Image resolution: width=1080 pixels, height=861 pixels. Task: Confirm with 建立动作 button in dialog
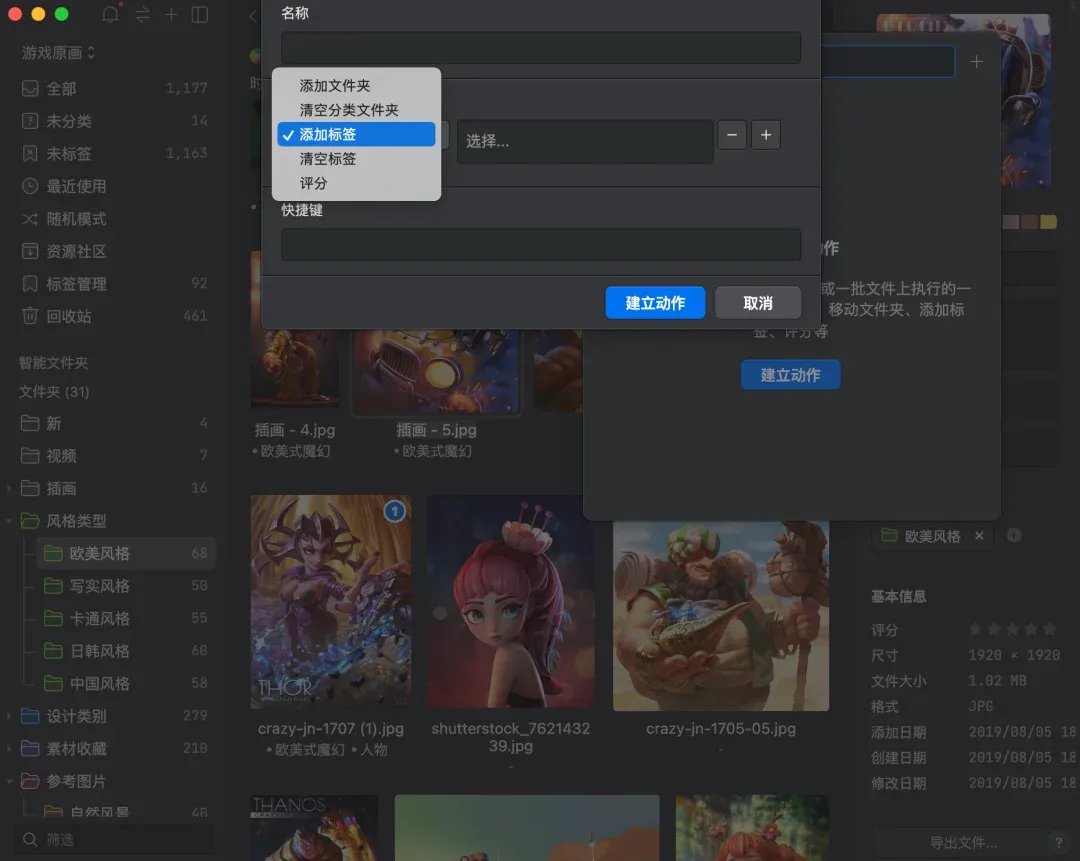tap(655, 302)
